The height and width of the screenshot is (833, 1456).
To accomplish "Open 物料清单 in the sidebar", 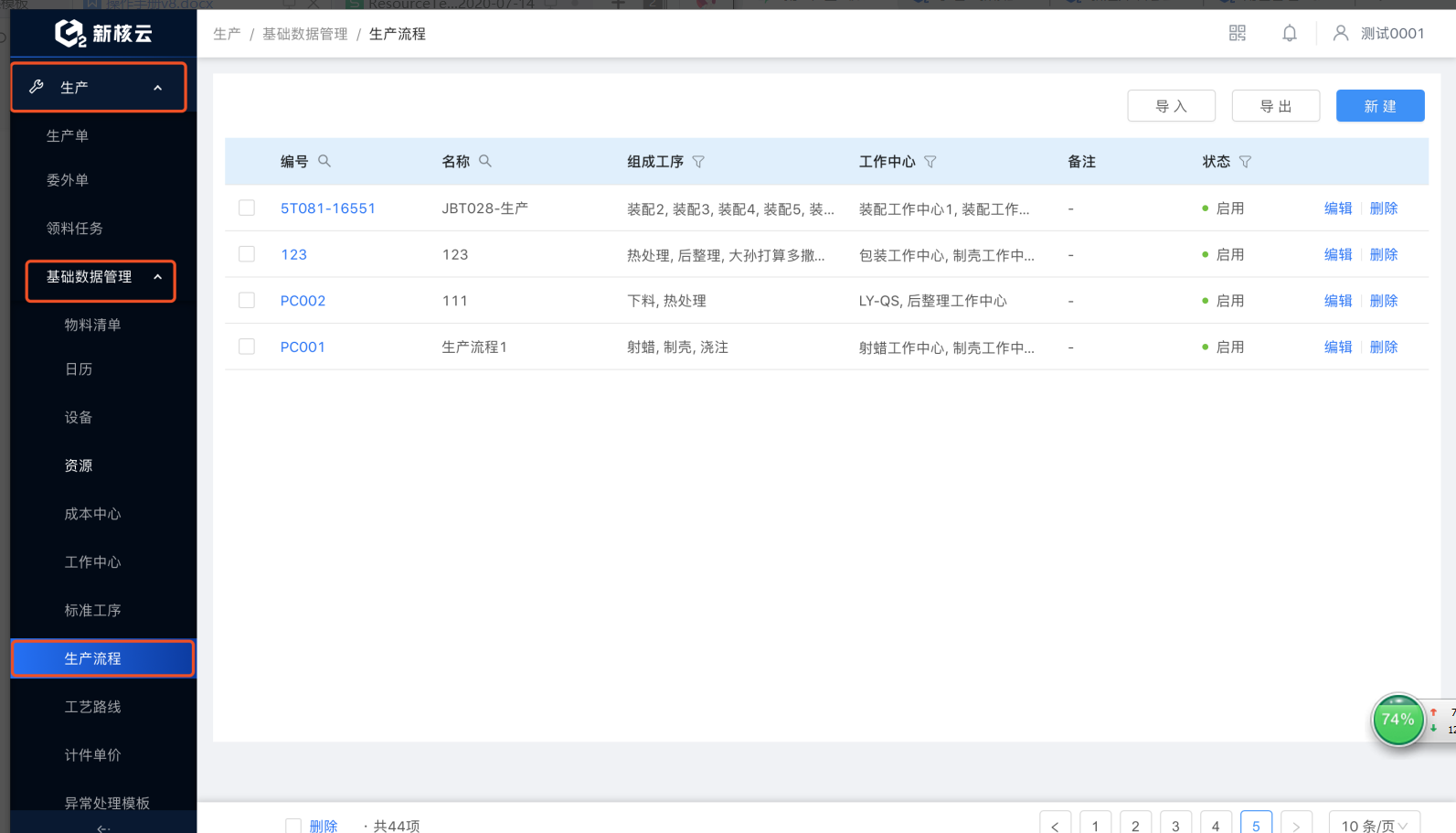I will pos(92,325).
